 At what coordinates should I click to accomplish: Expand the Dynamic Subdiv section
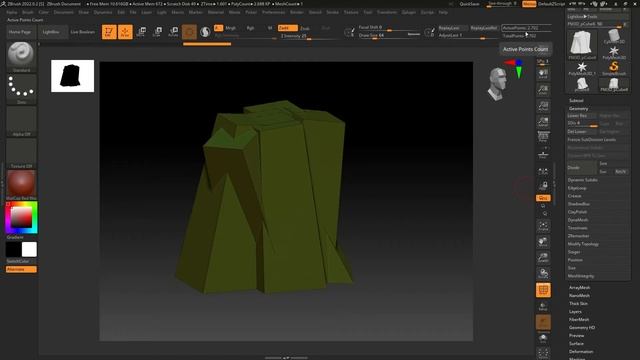point(582,180)
